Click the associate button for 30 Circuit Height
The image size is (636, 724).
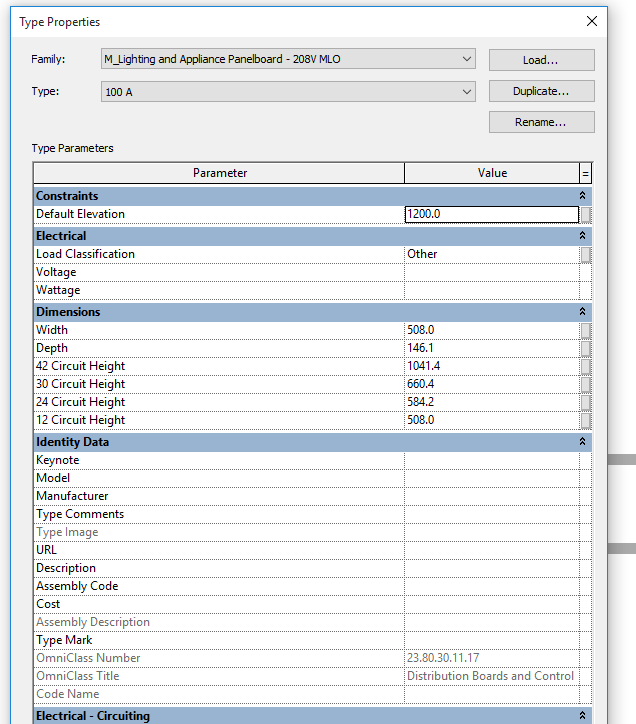586,385
